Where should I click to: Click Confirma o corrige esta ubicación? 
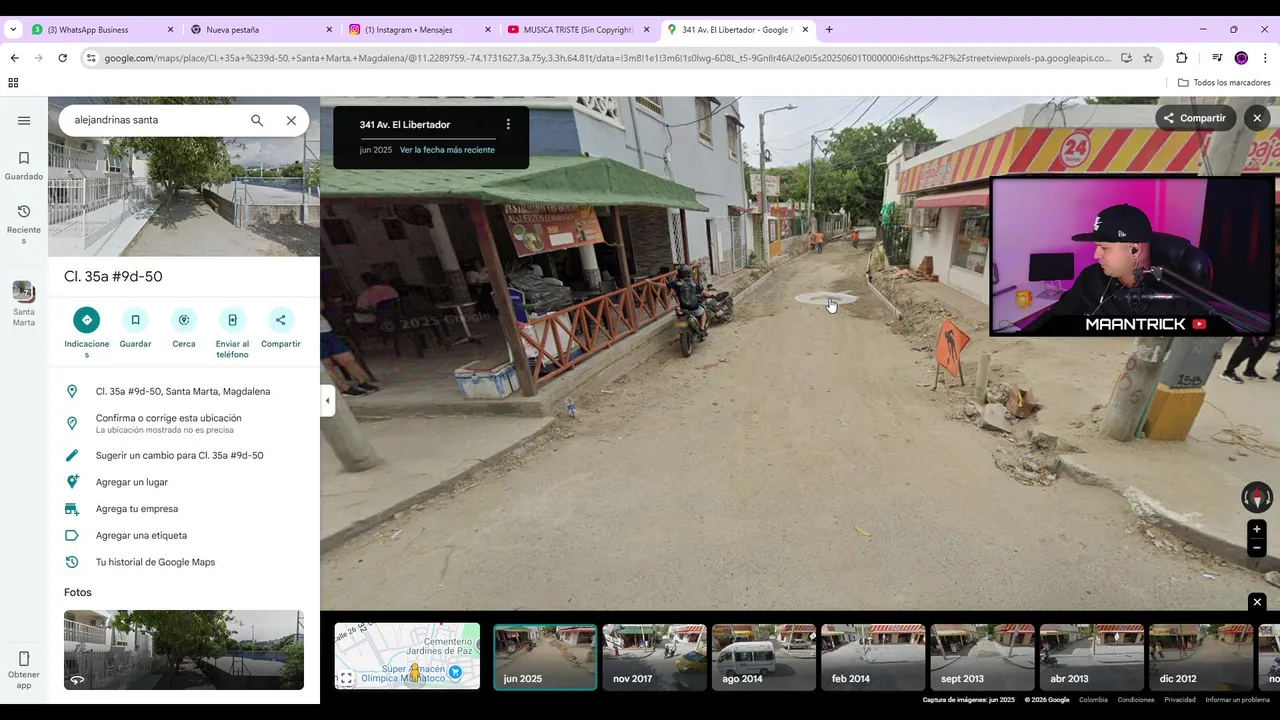pyautogui.click(x=184, y=423)
